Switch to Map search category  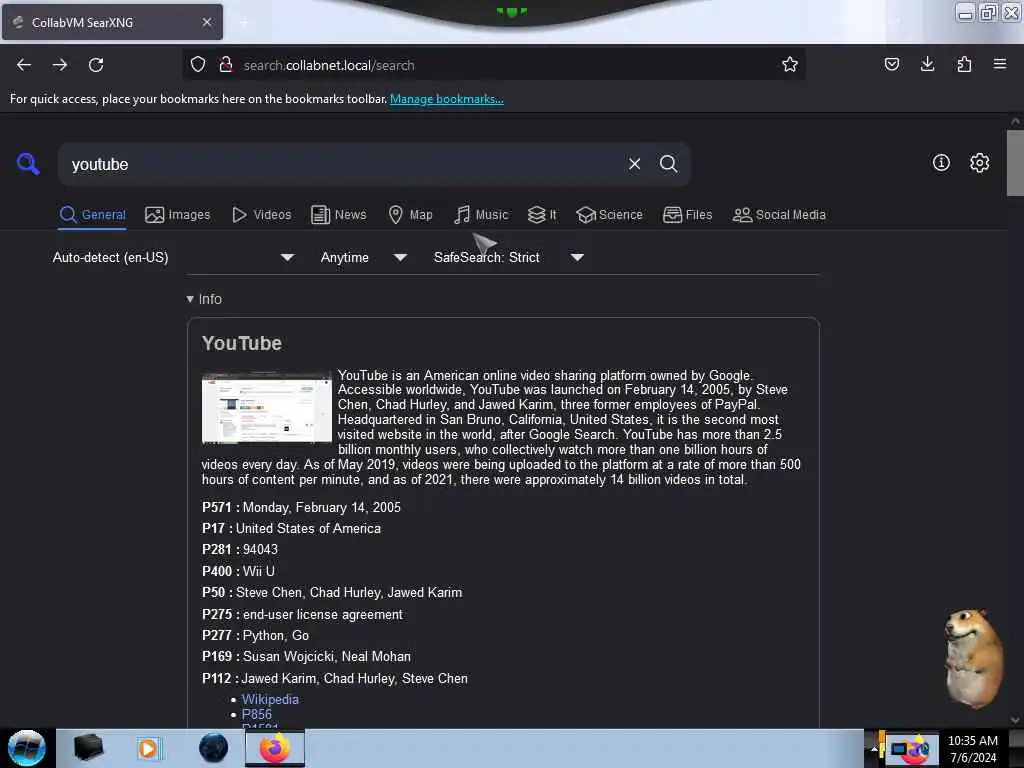point(410,215)
